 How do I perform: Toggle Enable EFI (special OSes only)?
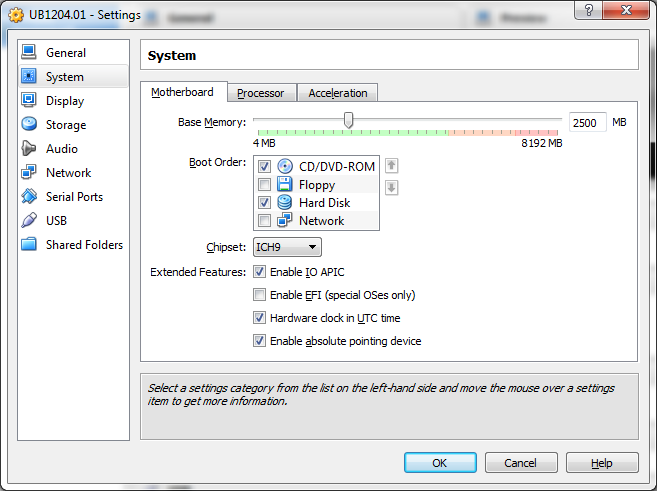pyautogui.click(x=260, y=295)
